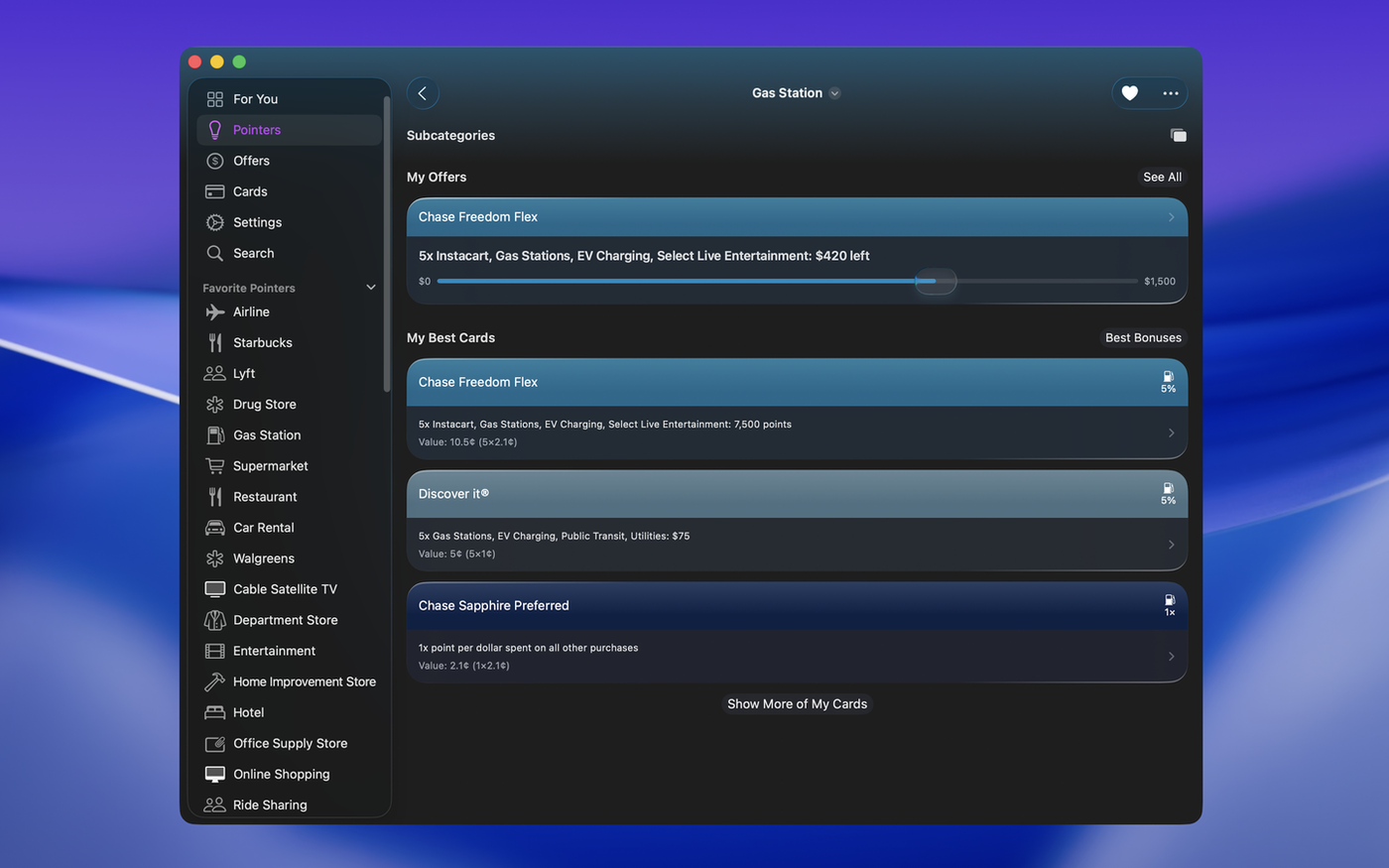Expand the Gas Station title dropdown
The height and width of the screenshot is (868, 1389).
pos(834,93)
